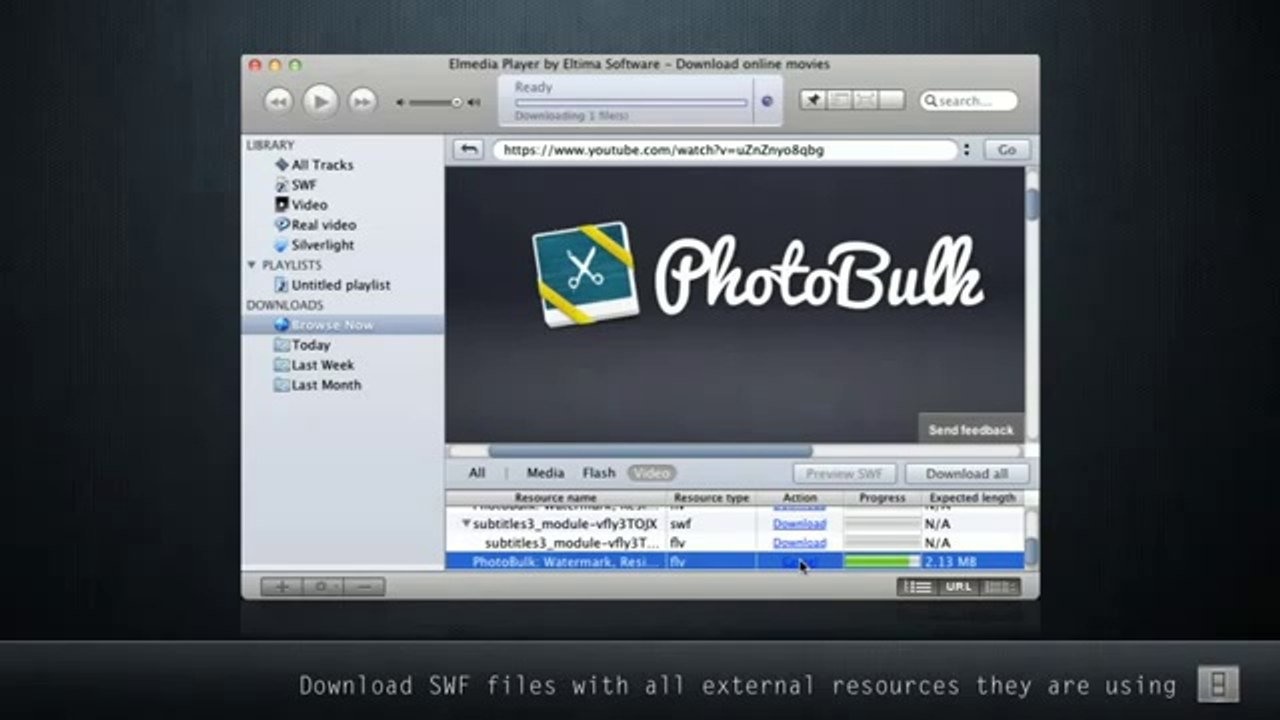Image resolution: width=1280 pixels, height=720 pixels.
Task: Switch to the Flash filter tab
Action: point(599,473)
